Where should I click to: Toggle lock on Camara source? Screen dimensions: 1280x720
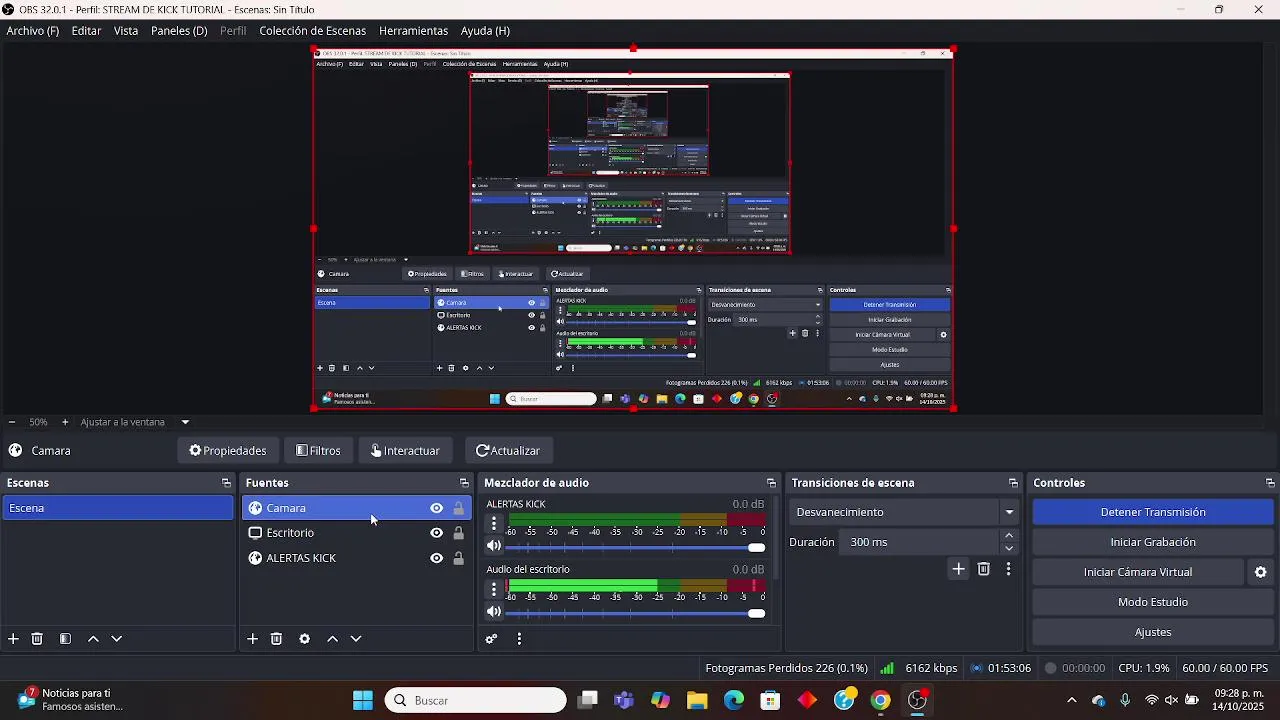pyautogui.click(x=459, y=508)
